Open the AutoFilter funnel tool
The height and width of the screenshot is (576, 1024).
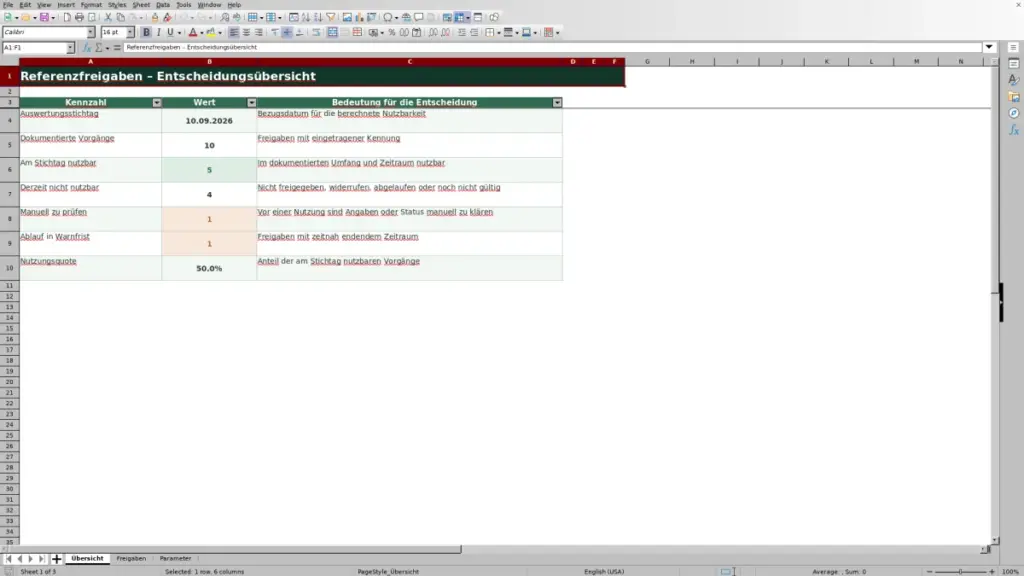point(331,18)
